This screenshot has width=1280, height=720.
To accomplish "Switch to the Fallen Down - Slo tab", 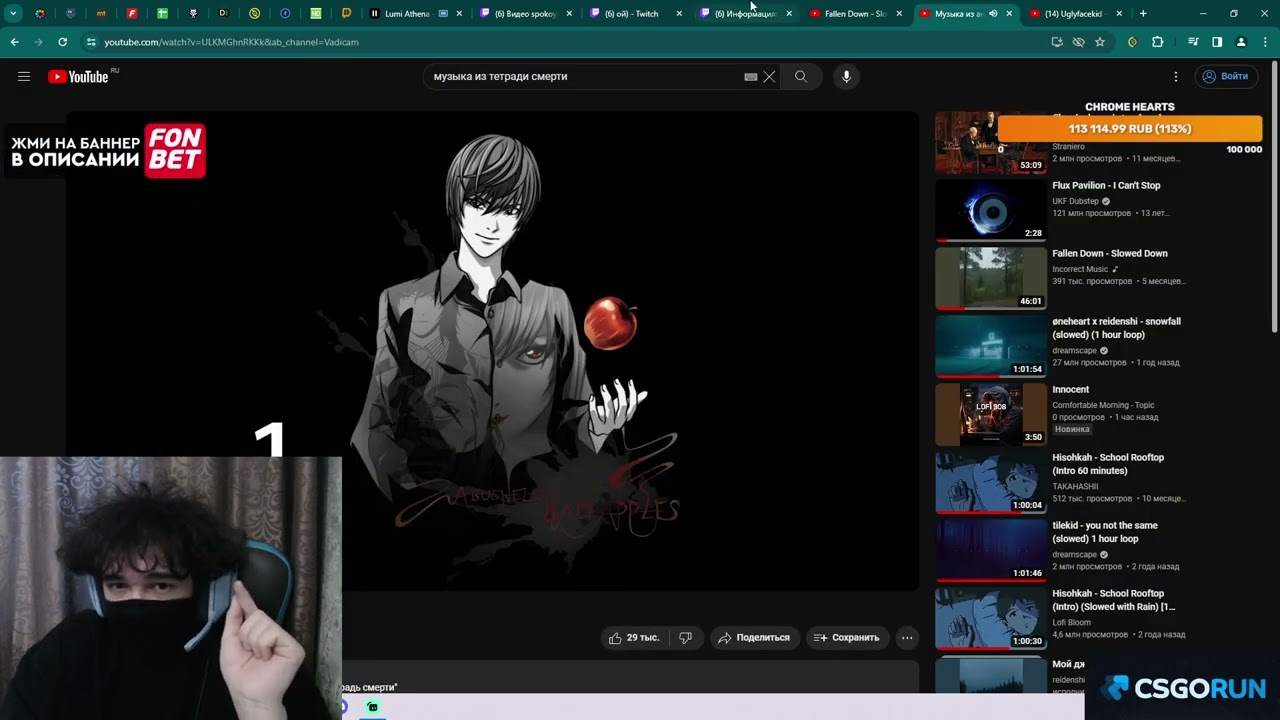I will tap(856, 14).
